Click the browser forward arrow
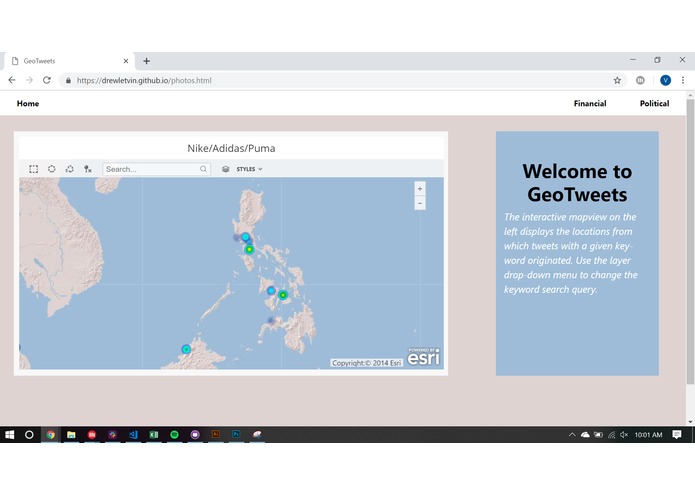 pyautogui.click(x=29, y=80)
